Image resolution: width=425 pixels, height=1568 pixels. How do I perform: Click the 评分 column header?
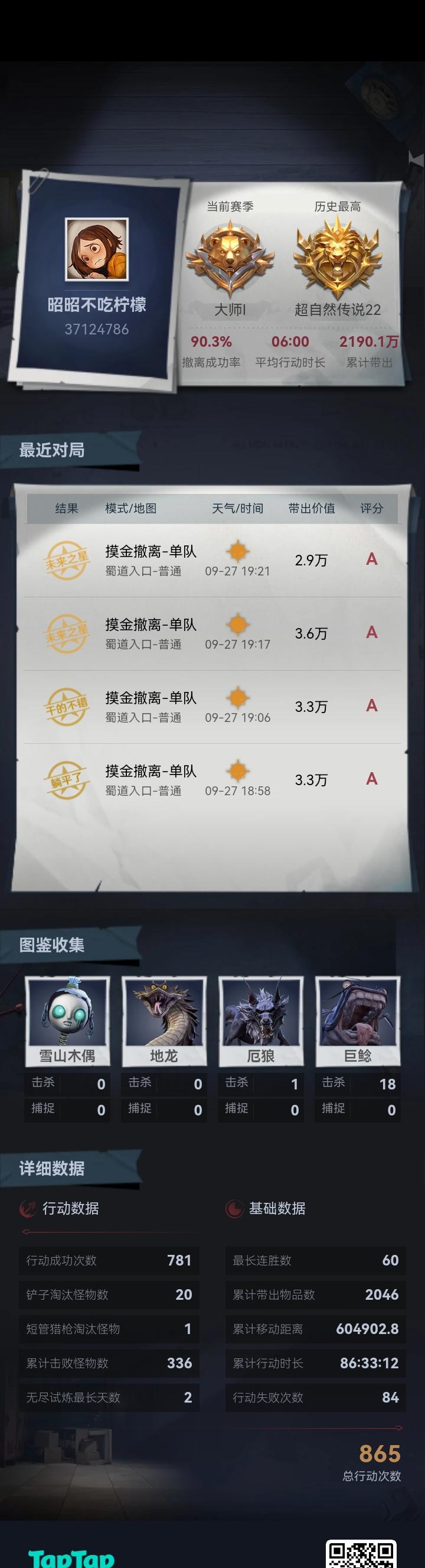coord(371,508)
